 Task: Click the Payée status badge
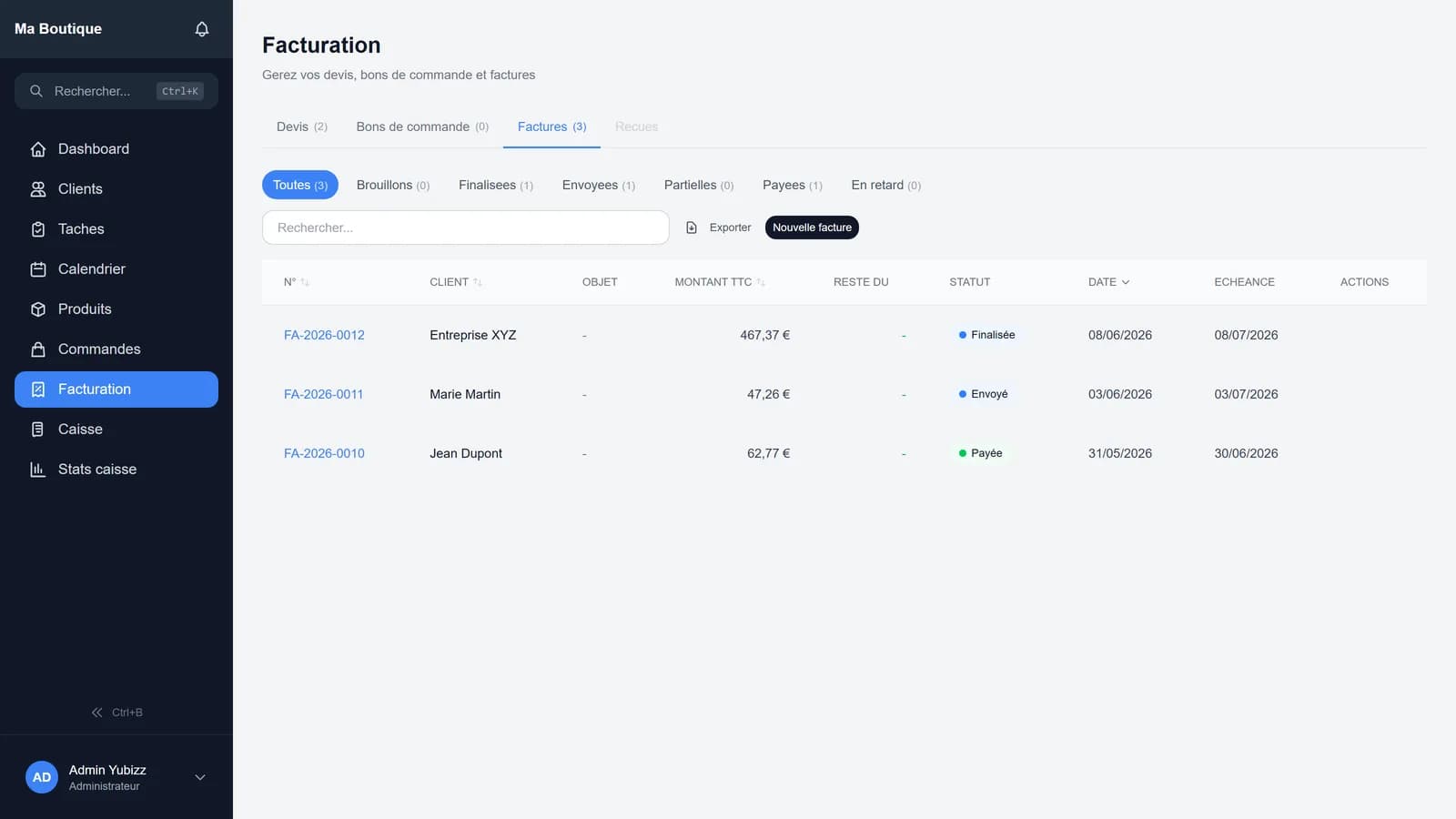(x=980, y=453)
